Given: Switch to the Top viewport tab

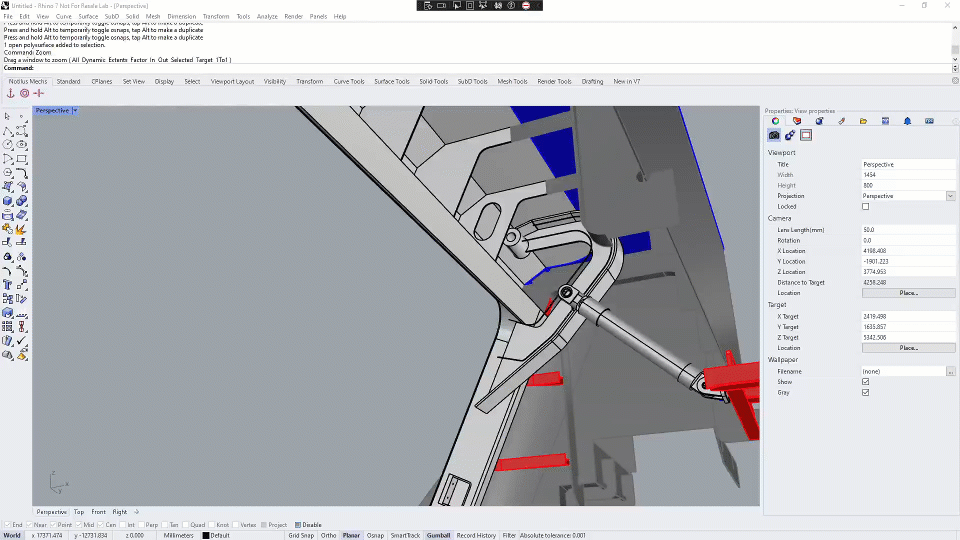Looking at the screenshot, I should pos(79,512).
